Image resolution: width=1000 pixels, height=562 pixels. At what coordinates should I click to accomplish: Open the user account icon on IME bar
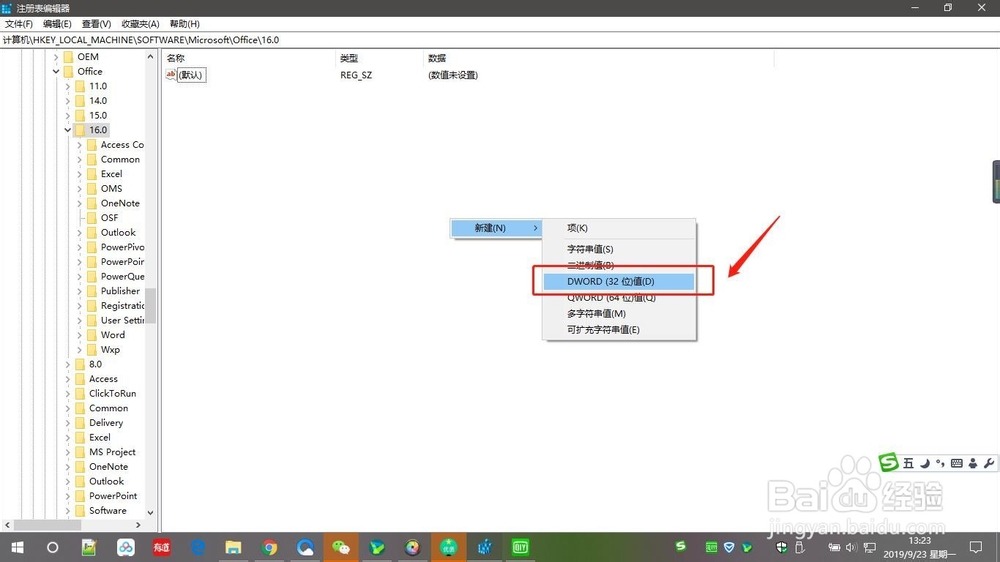pyautogui.click(x=973, y=463)
